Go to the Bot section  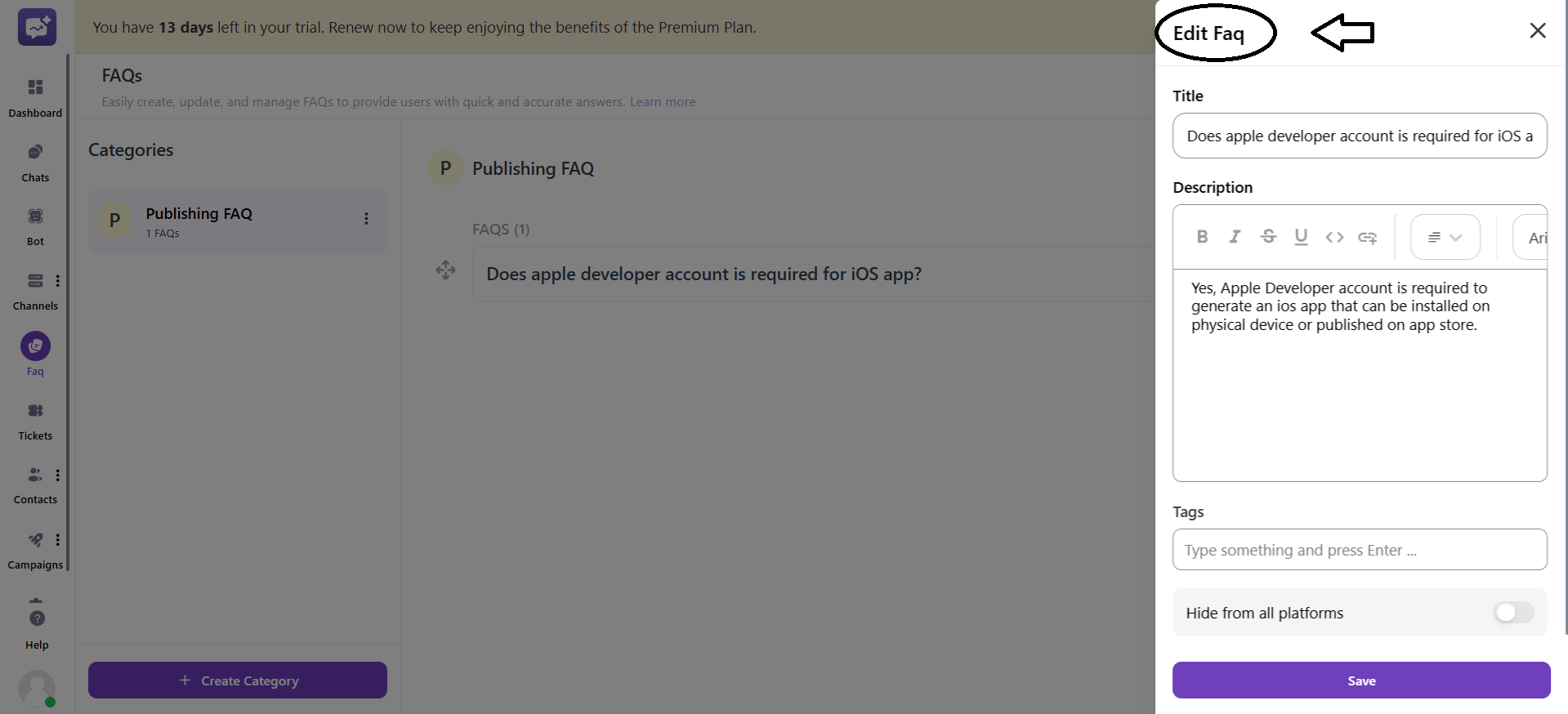pyautogui.click(x=35, y=226)
